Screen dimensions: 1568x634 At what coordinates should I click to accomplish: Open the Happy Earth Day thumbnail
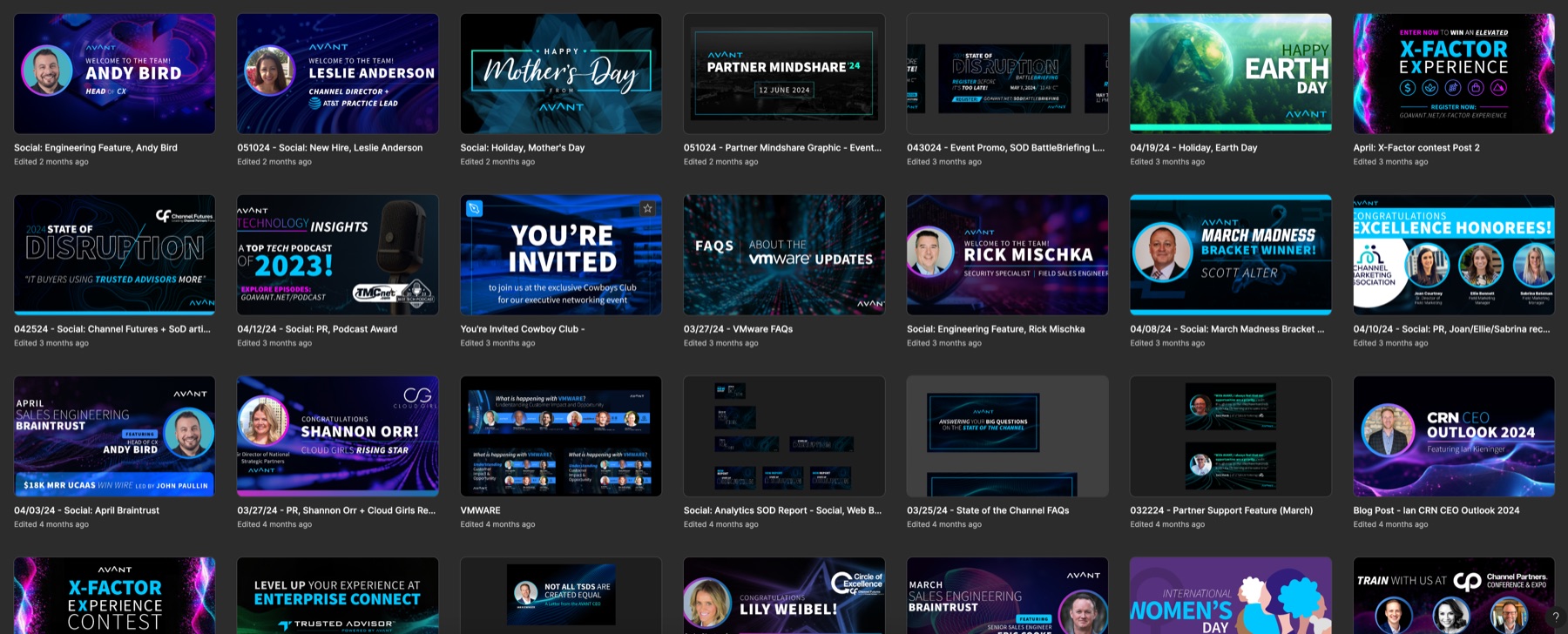coord(1231,73)
